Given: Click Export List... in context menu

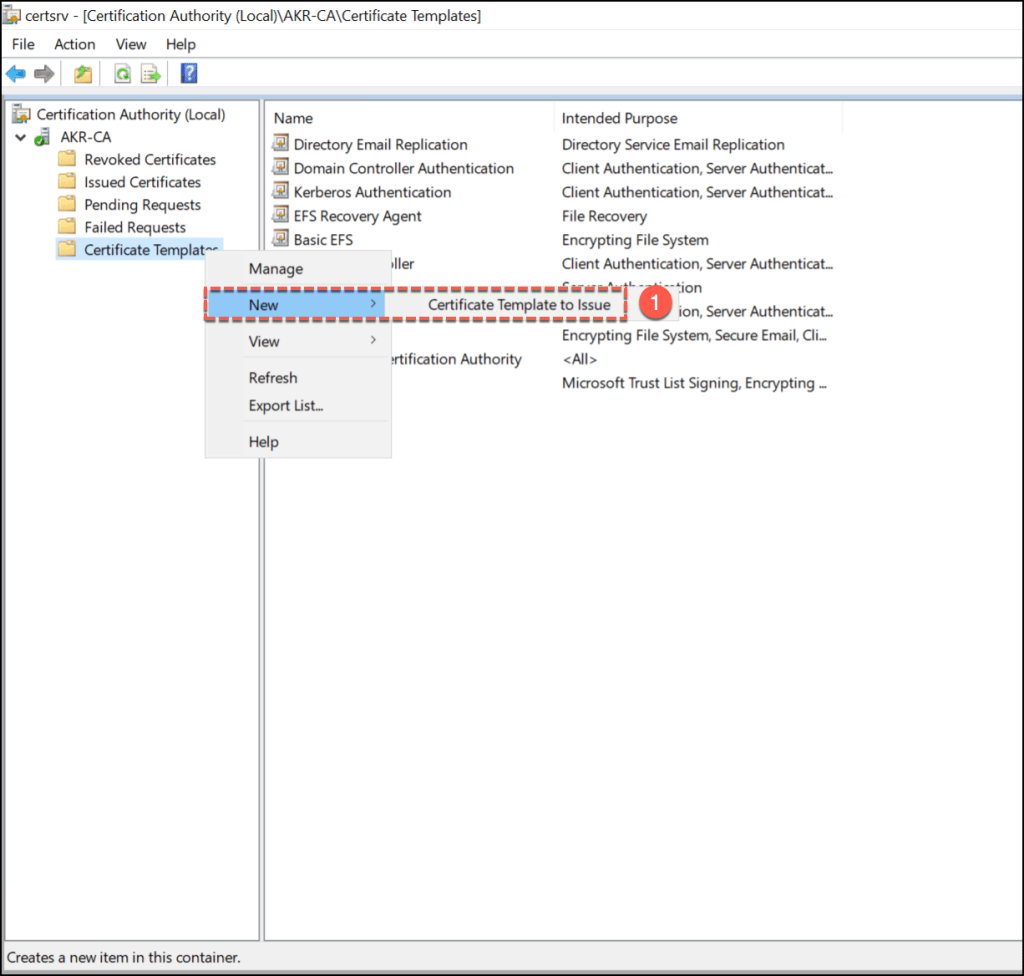Looking at the screenshot, I should [285, 406].
